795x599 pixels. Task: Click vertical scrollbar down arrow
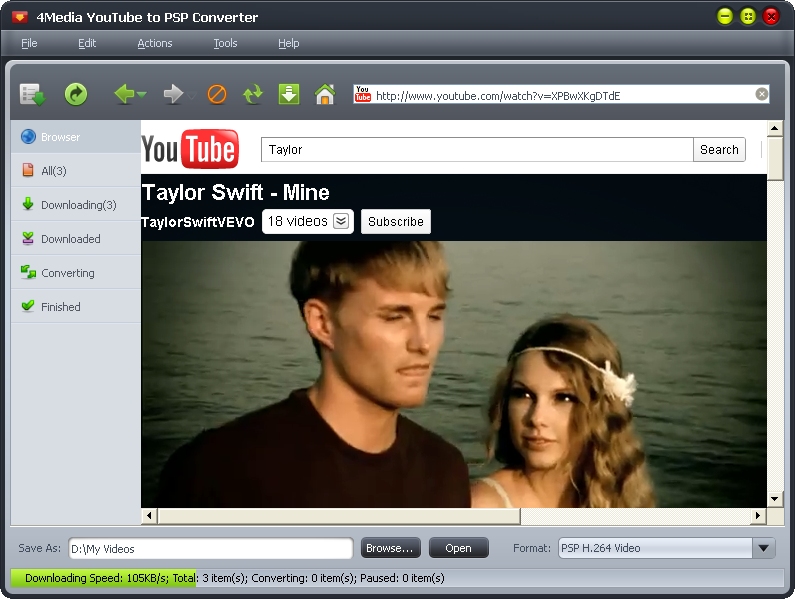point(774,499)
